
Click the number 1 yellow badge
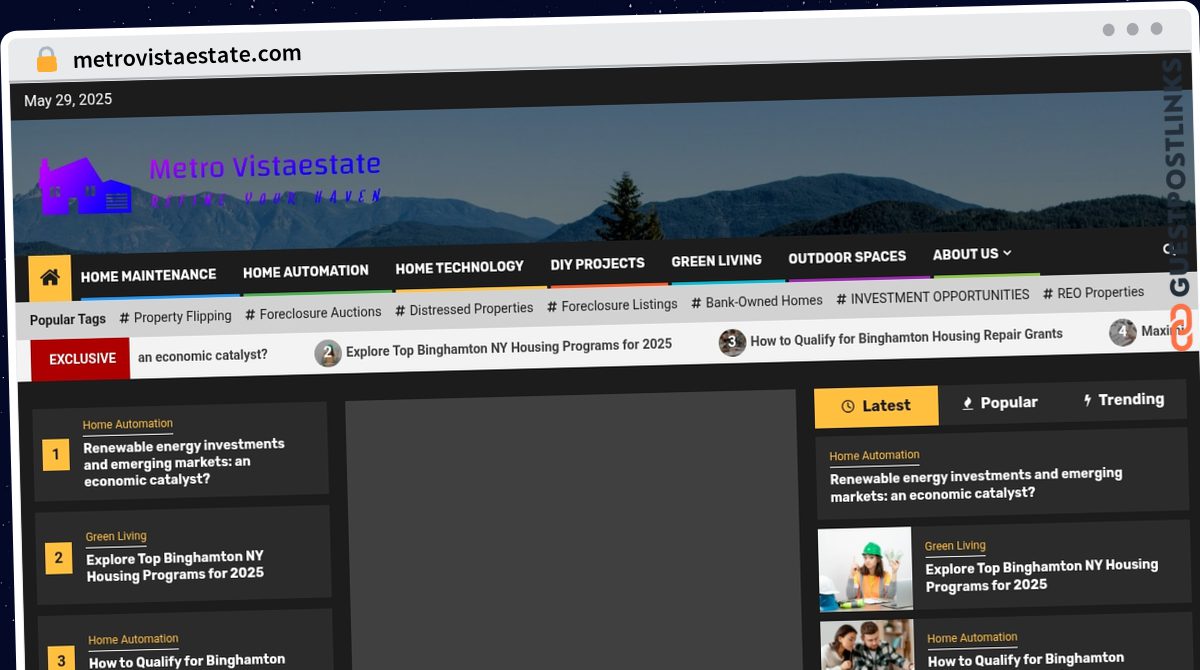coord(56,455)
